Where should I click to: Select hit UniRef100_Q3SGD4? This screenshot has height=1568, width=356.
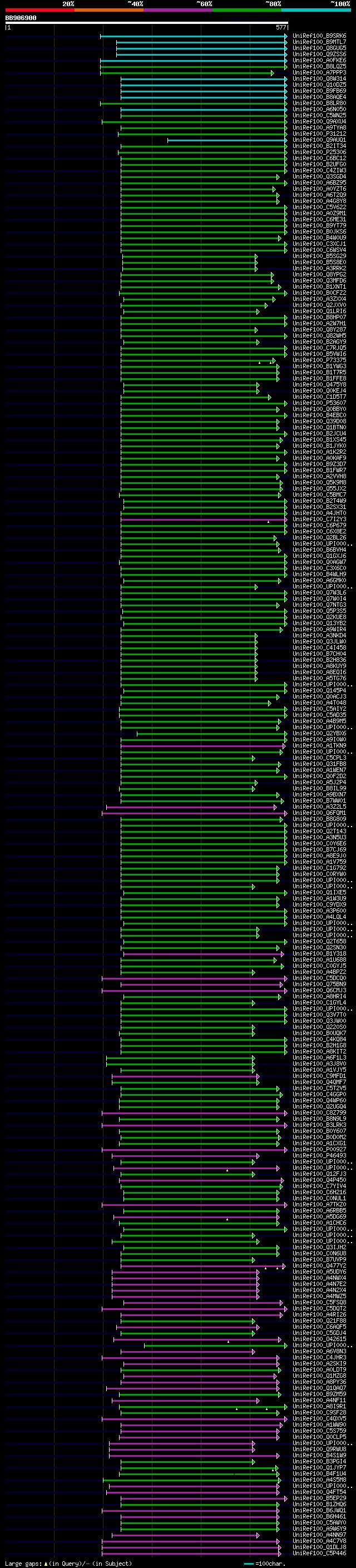319,176
